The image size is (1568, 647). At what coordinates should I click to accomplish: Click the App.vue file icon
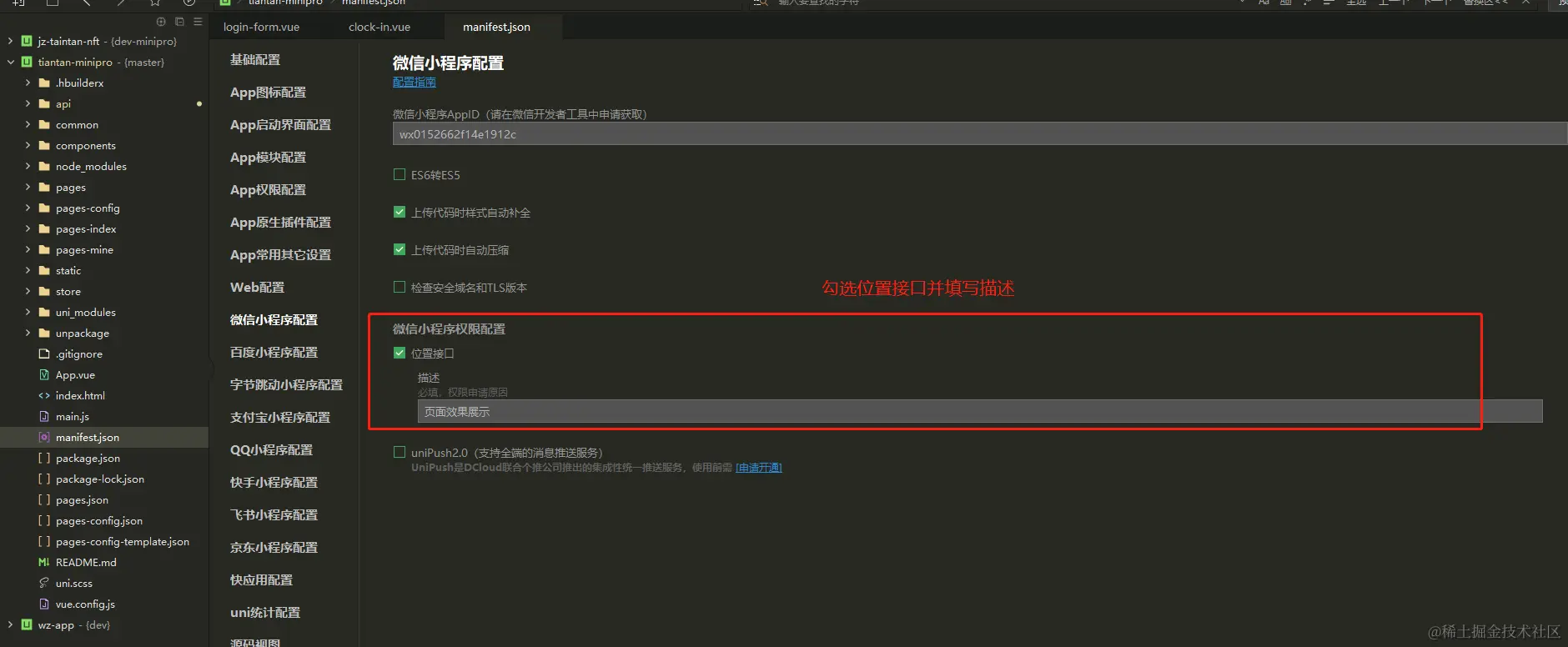pos(44,374)
